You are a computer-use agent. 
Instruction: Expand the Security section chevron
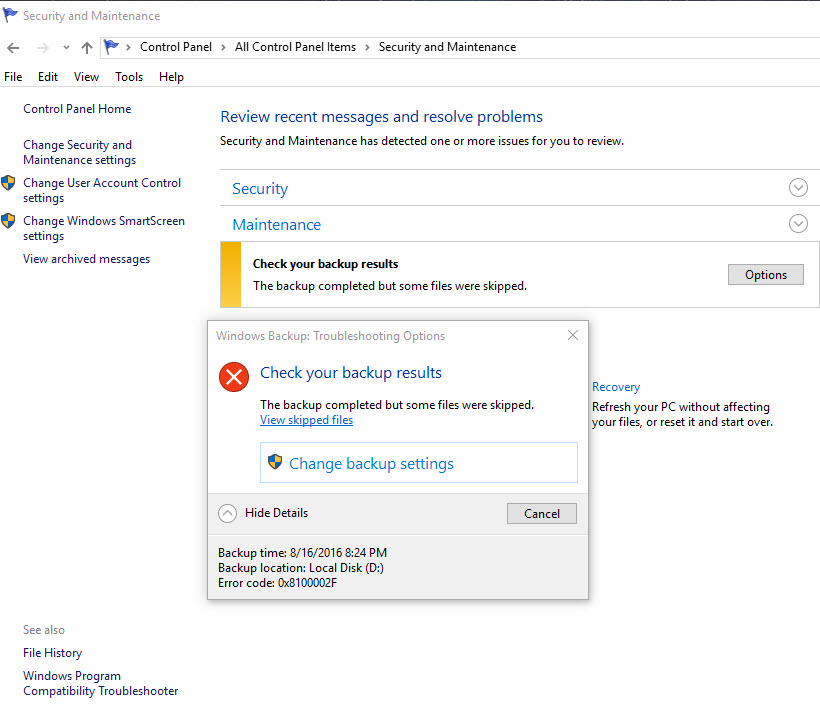coord(798,188)
